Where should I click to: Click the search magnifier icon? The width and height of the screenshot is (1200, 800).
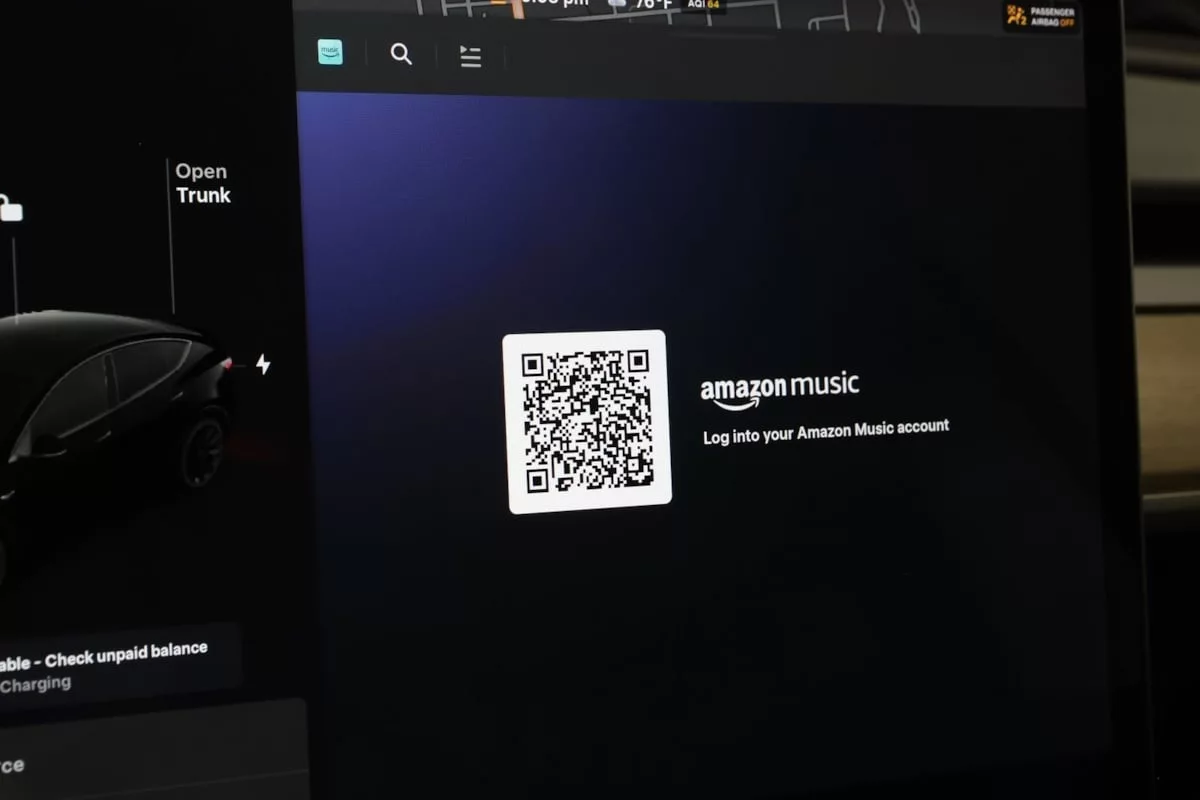click(x=401, y=55)
